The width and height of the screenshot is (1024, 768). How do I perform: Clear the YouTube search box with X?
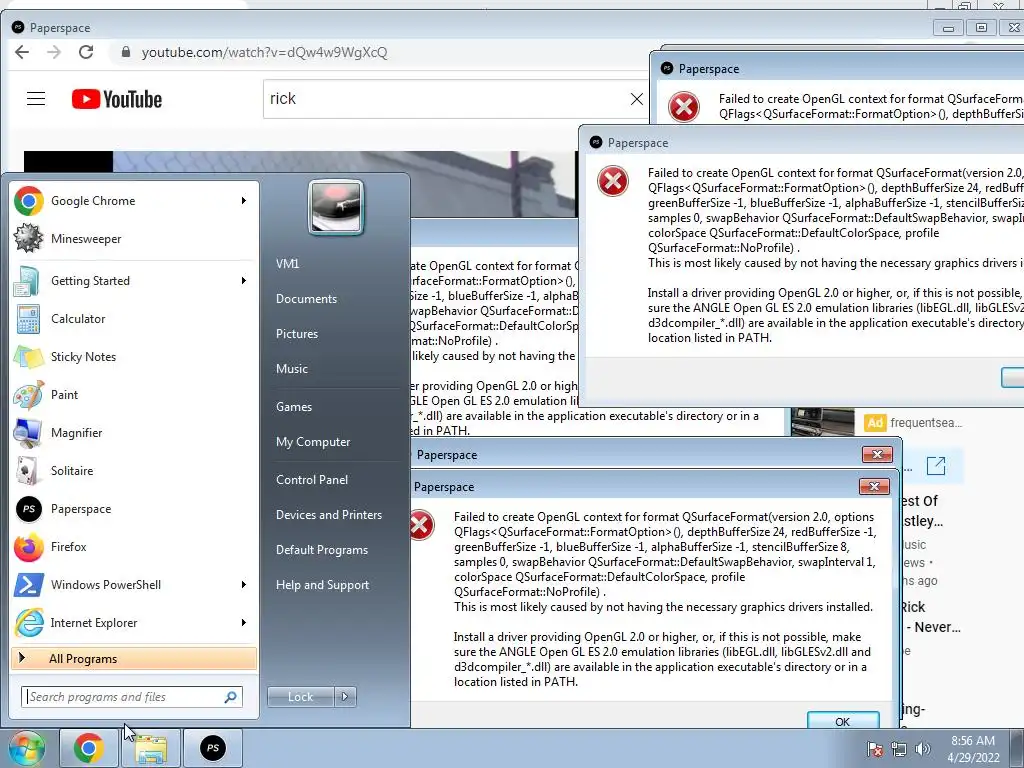pyautogui.click(x=636, y=99)
